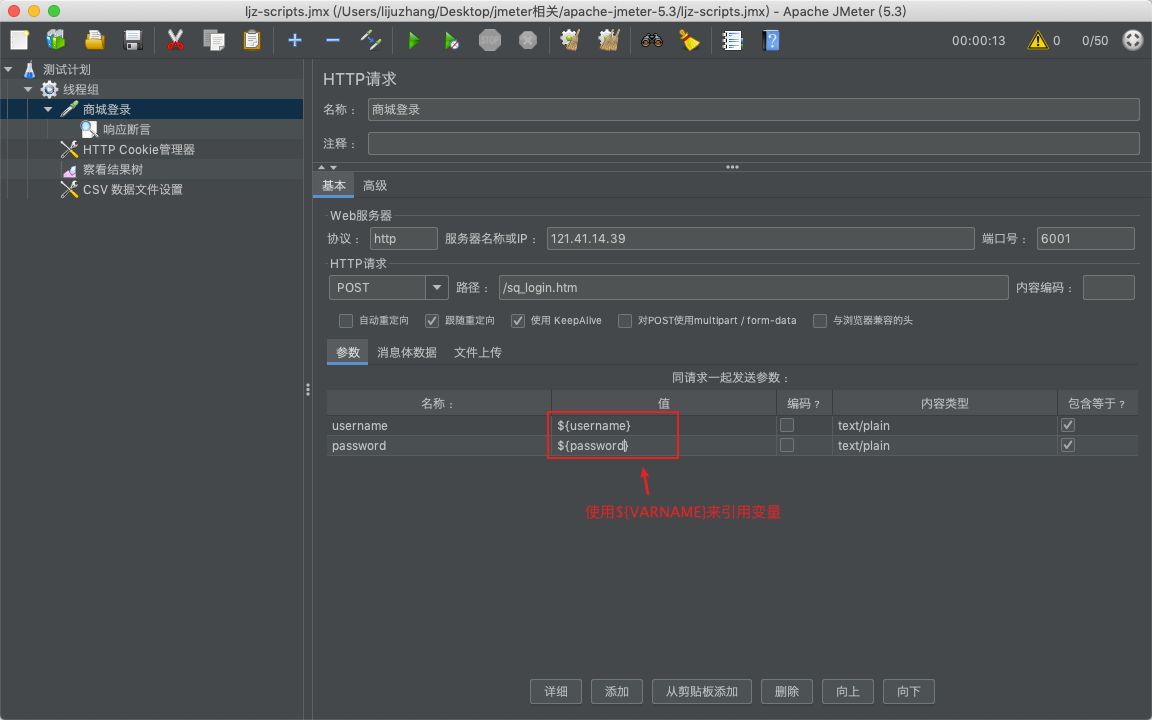Toggle the 使用 KeepAlive checkbox

coord(518,321)
